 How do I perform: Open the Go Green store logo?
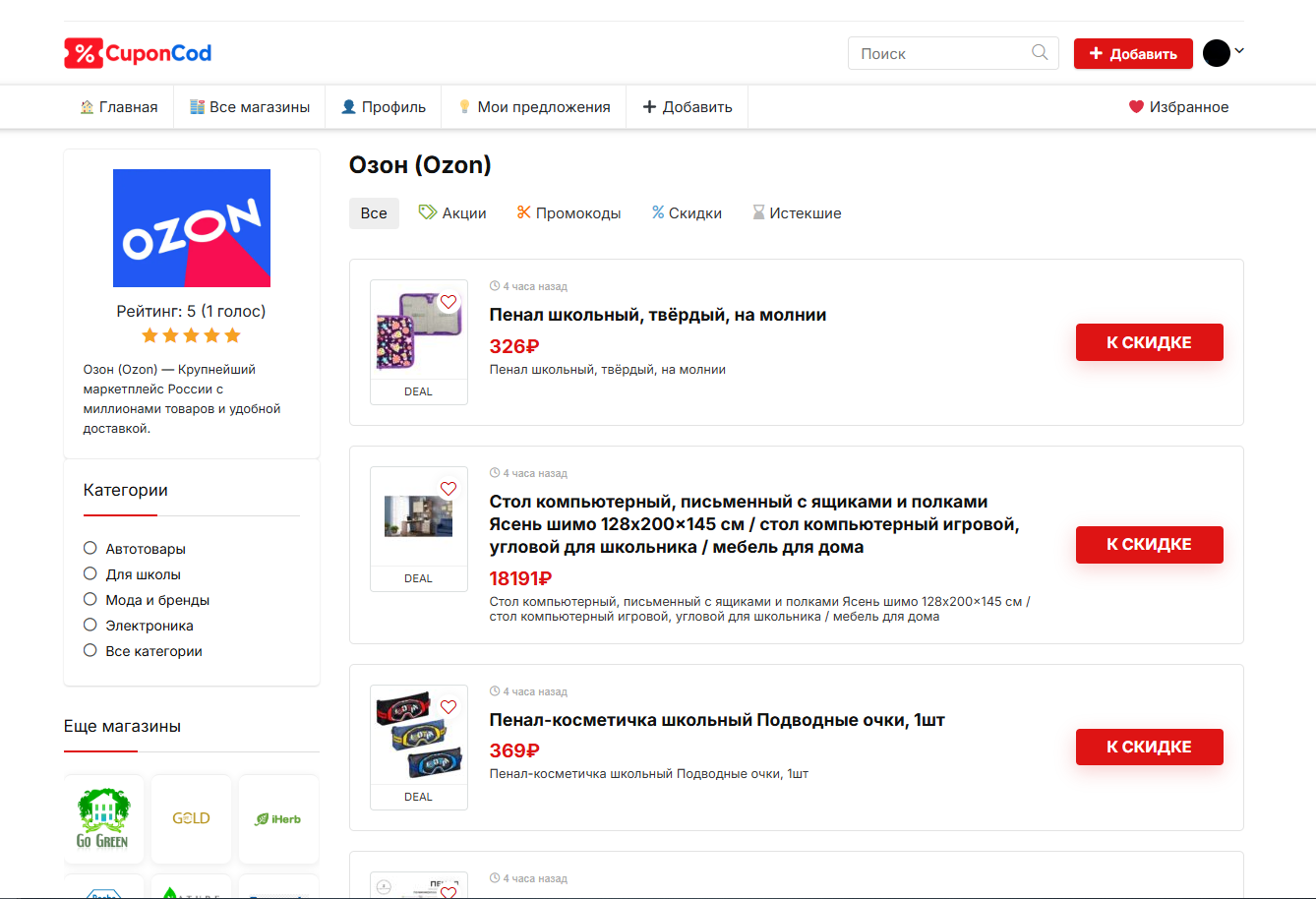[x=103, y=818]
